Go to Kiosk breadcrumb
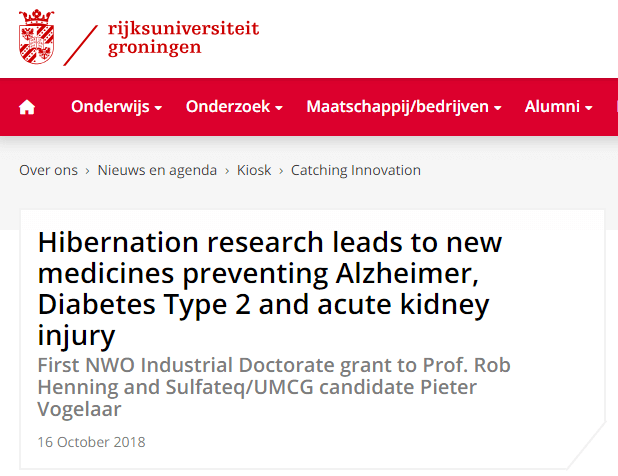Viewport: 618px width, 476px height. coord(254,170)
